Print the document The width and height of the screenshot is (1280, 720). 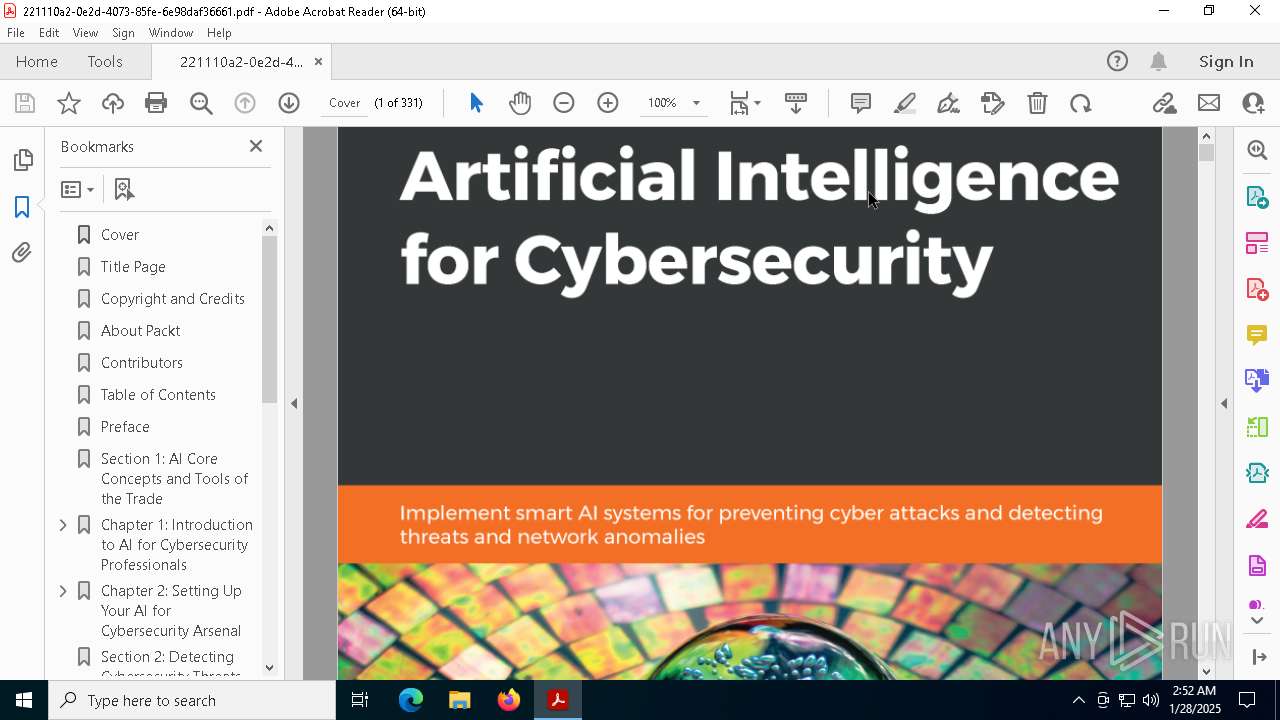pyautogui.click(x=156, y=103)
